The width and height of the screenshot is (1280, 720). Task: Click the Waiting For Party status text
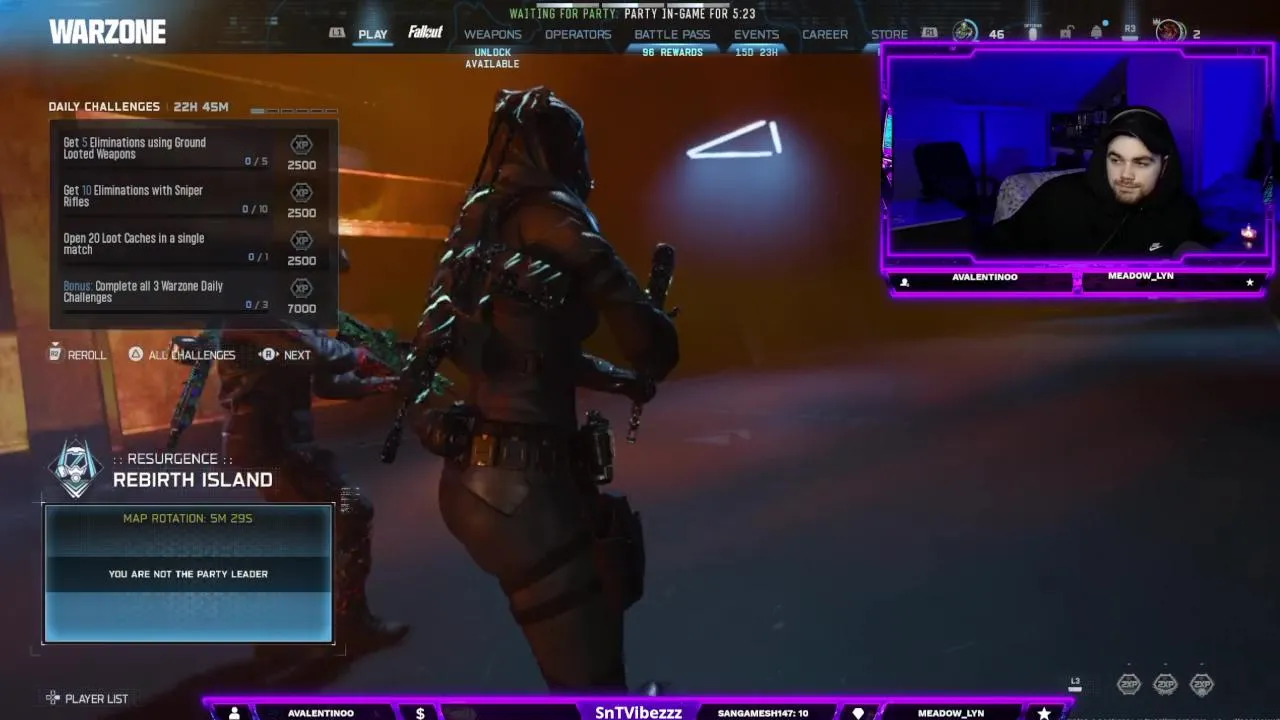[632, 14]
